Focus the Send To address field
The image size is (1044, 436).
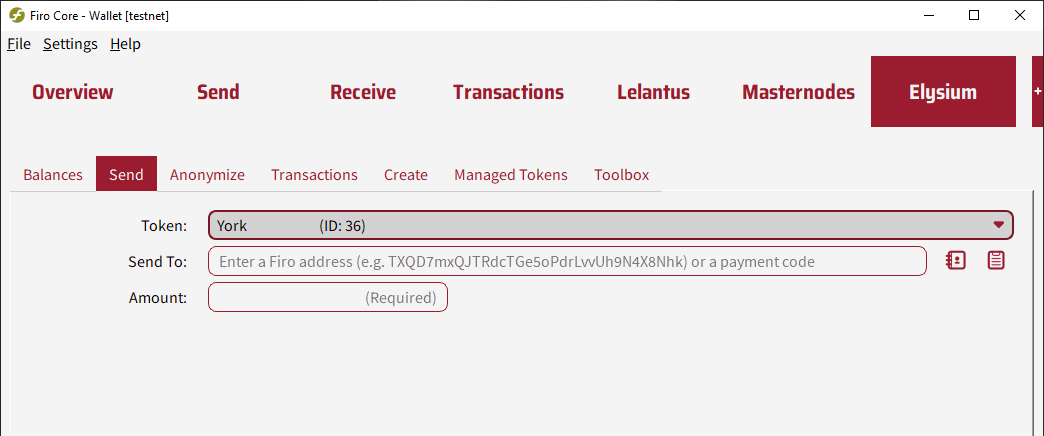tap(567, 261)
